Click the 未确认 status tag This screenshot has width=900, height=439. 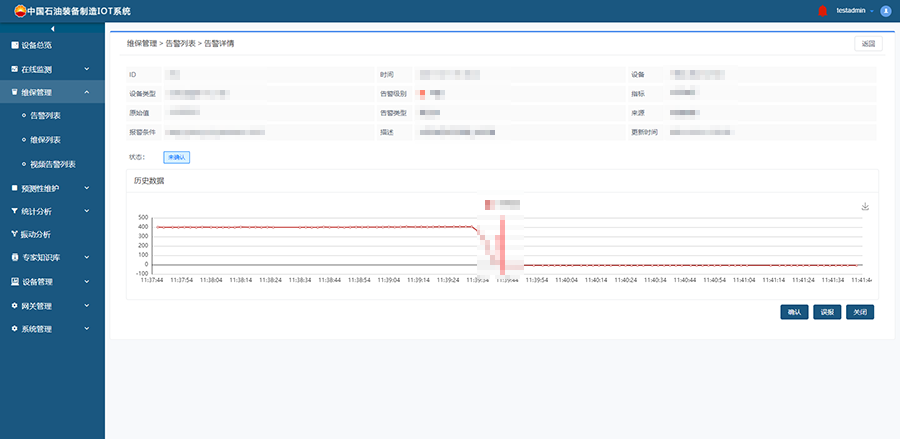[x=176, y=157]
